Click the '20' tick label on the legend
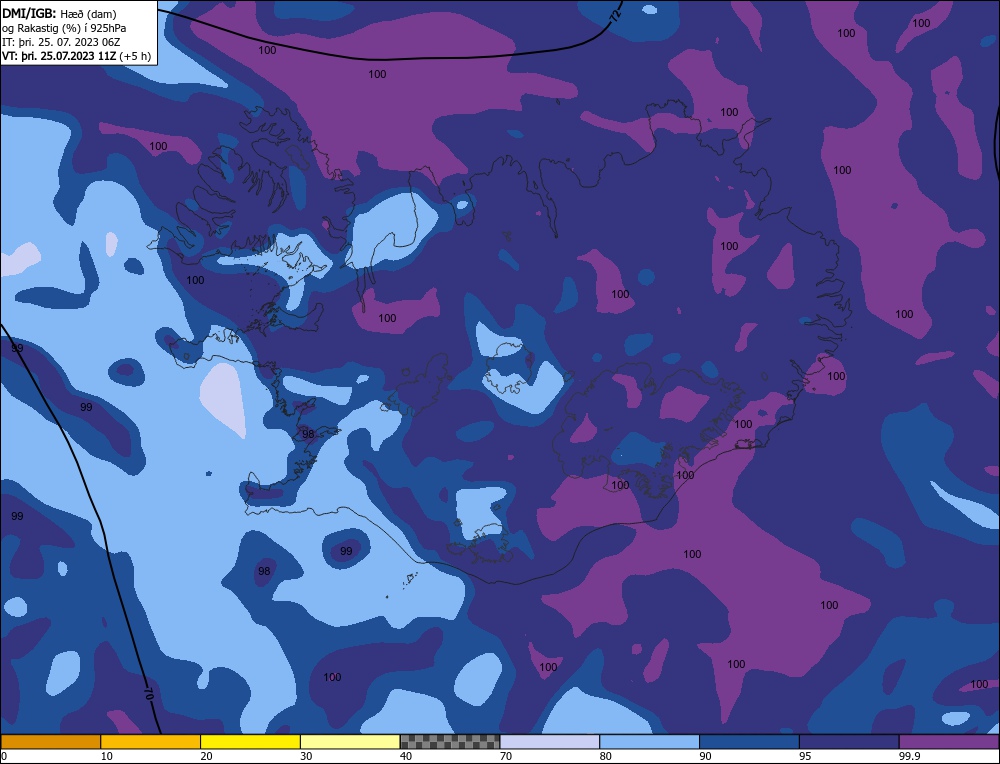 coord(207,756)
